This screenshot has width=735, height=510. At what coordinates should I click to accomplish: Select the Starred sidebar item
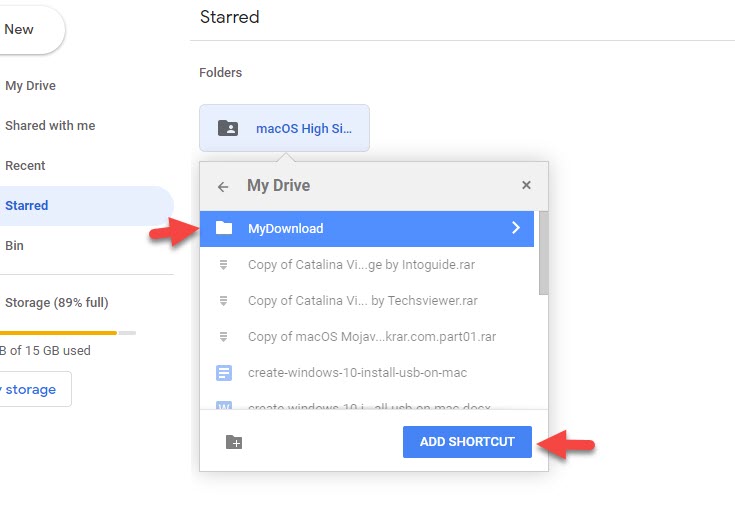click(27, 206)
